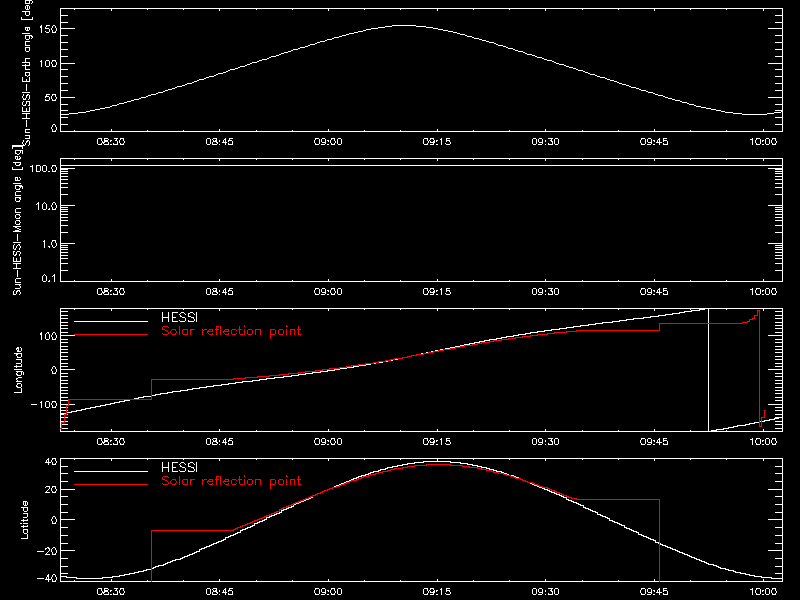Image resolution: width=800 pixels, height=600 pixels.
Task: Click 150 tick on Earth angle axis
Action: 47,29
